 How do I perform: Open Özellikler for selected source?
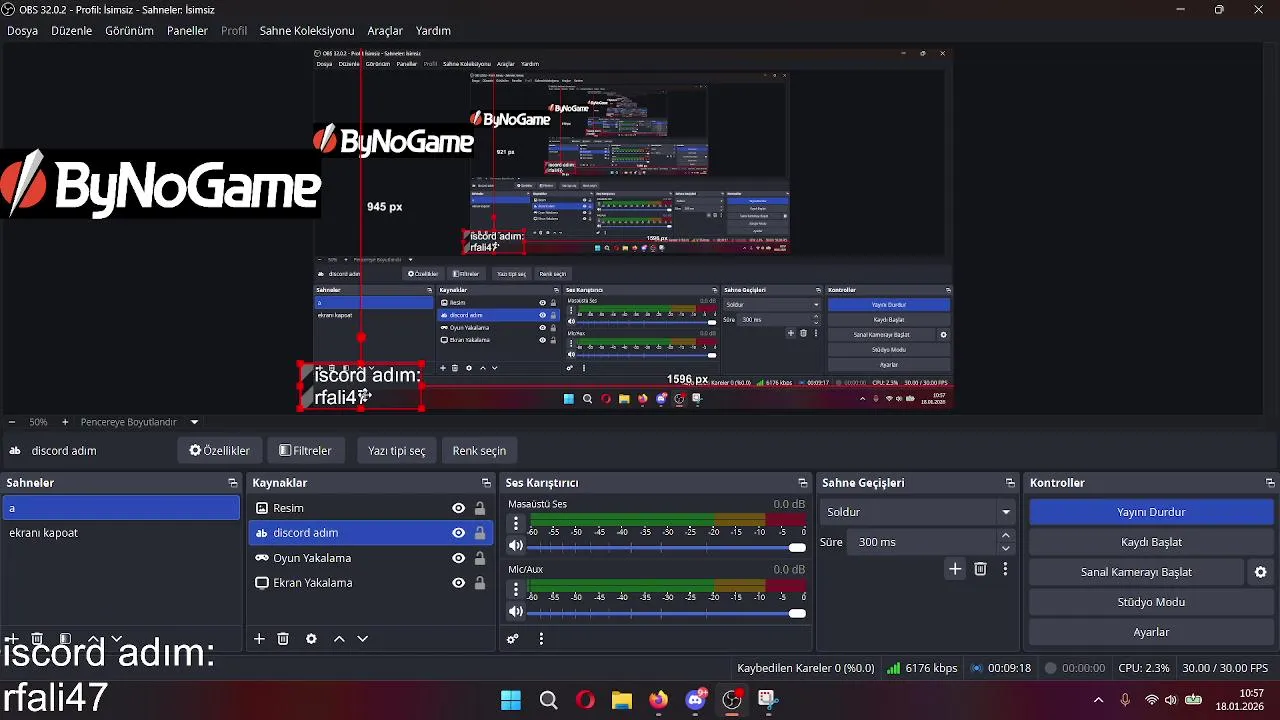[220, 450]
